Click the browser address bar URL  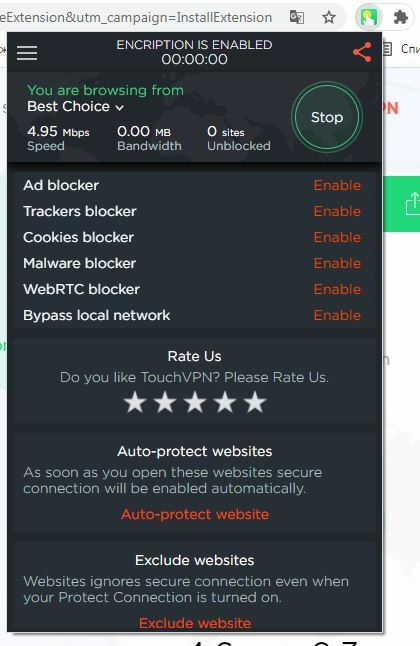click(x=136, y=17)
